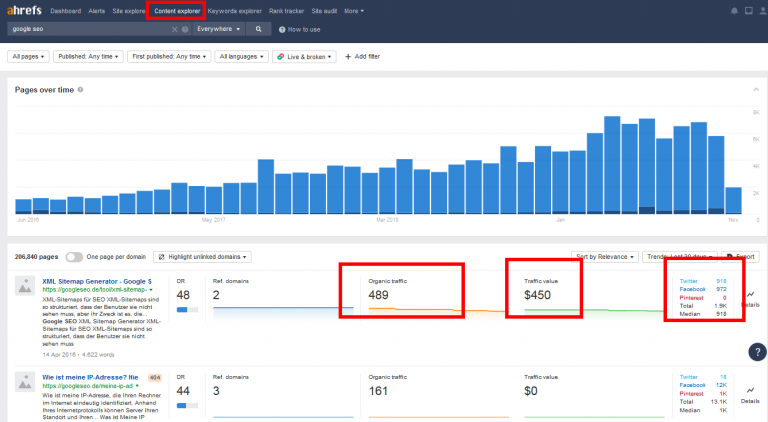Click Ref. domains value 3
Viewport: 768px width, 422px height.
pos(216,391)
